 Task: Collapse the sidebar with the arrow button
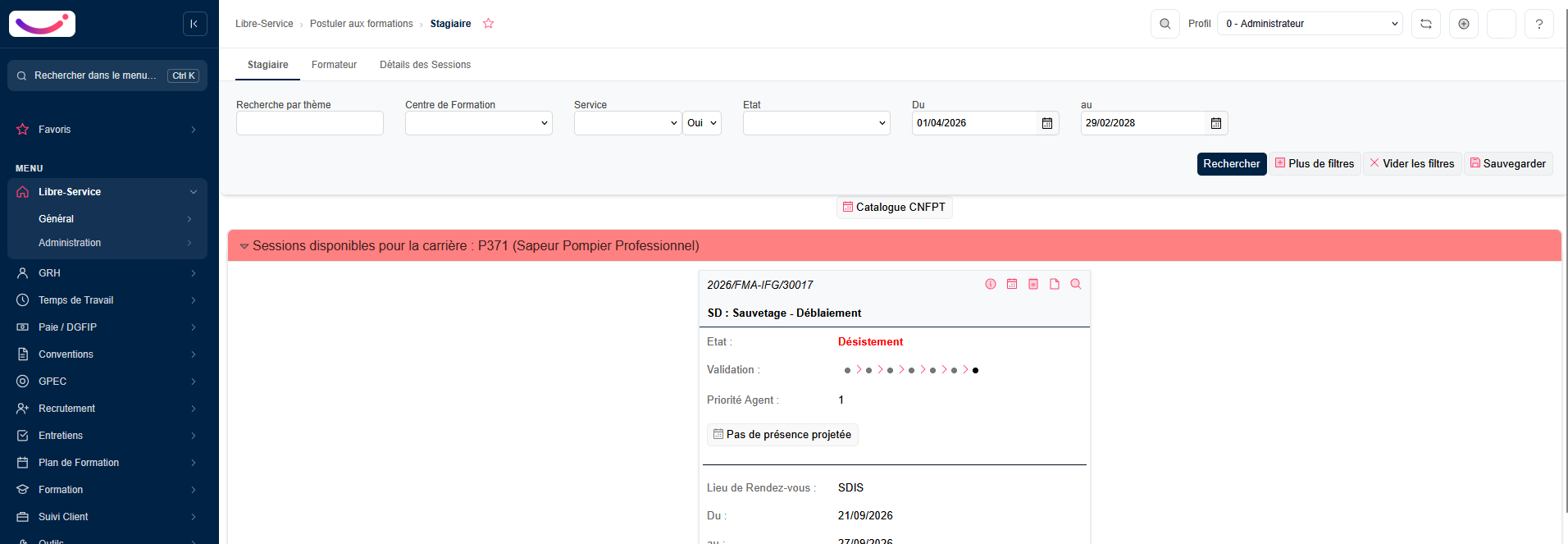pos(194,24)
